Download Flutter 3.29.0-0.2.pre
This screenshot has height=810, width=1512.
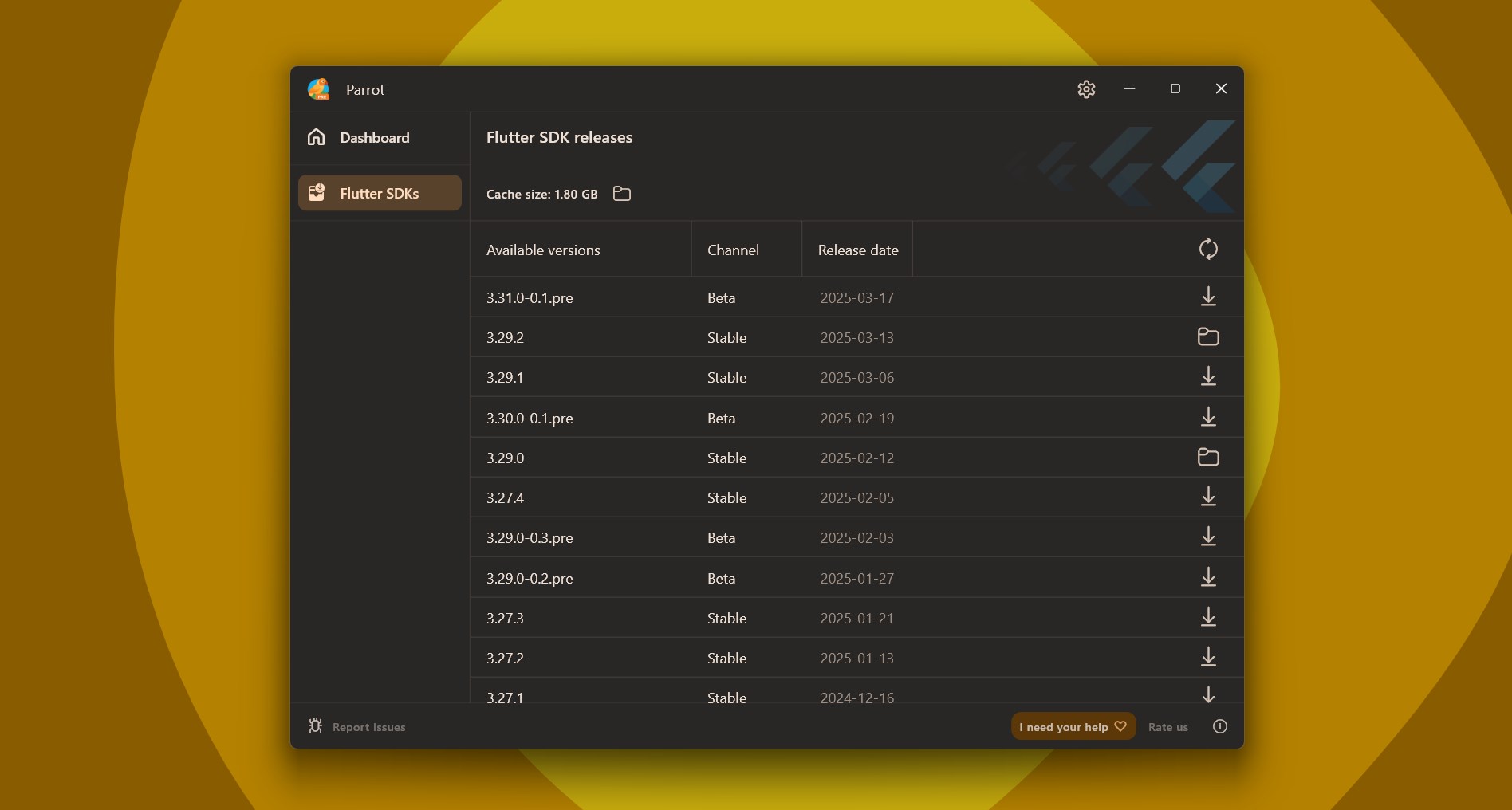pyautogui.click(x=1208, y=577)
